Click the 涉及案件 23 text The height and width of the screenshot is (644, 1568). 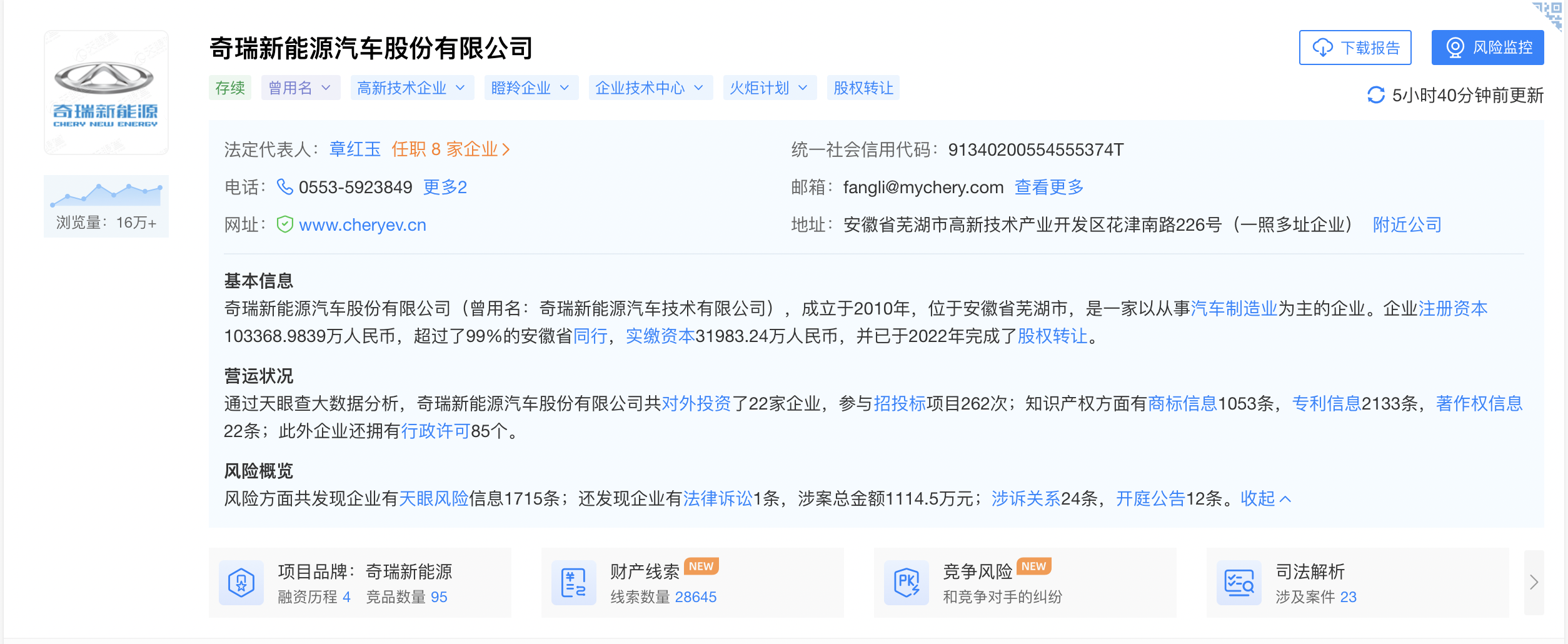click(1316, 597)
